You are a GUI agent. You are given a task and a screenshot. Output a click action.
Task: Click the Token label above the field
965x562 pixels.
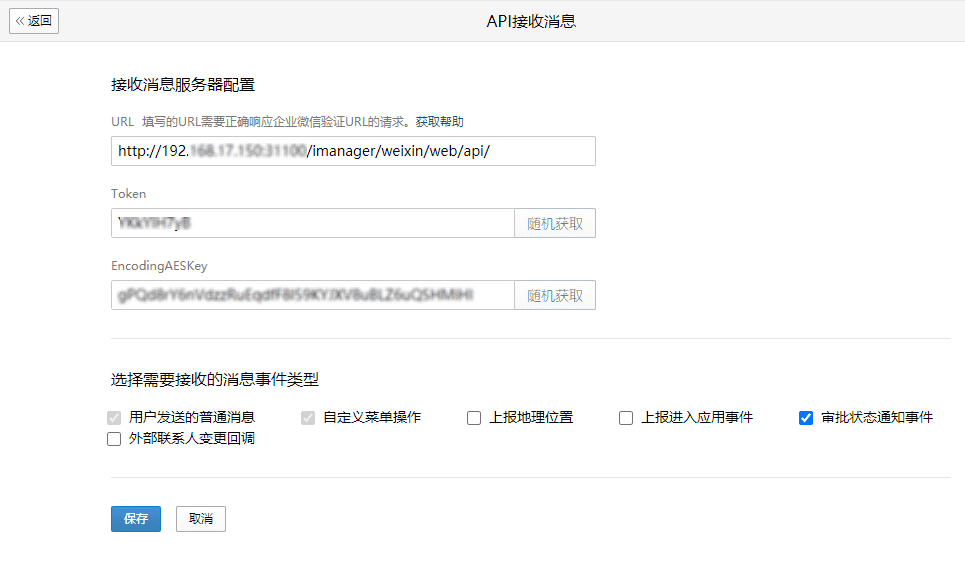coord(128,194)
